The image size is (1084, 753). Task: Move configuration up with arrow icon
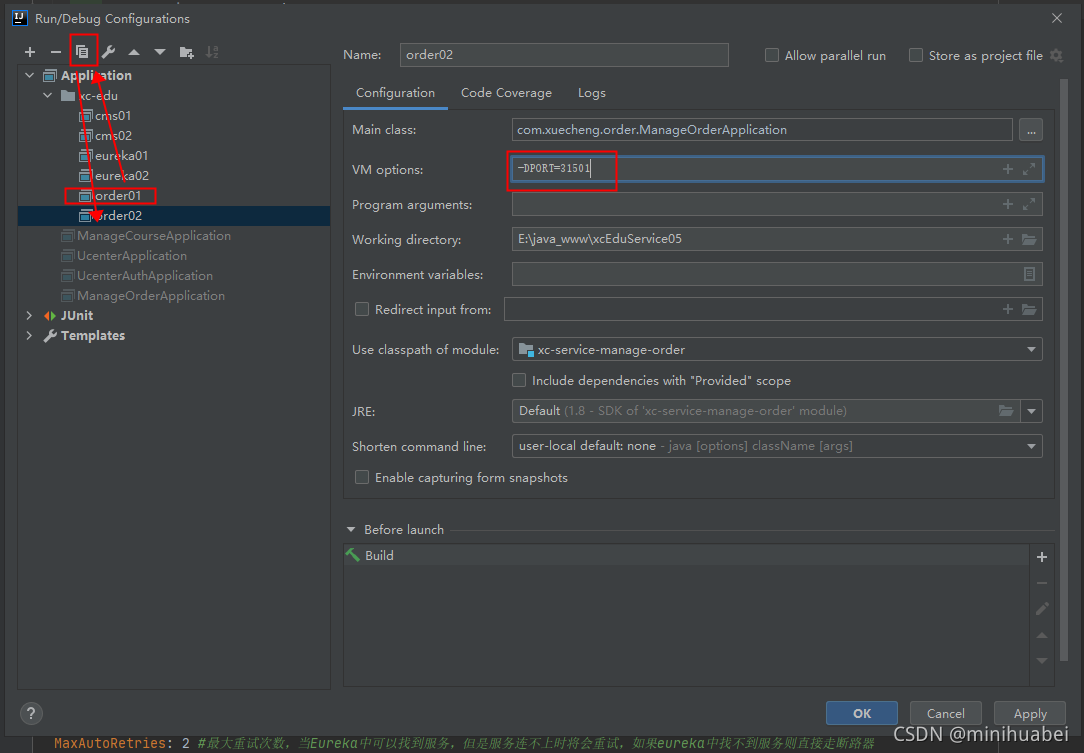(x=134, y=52)
